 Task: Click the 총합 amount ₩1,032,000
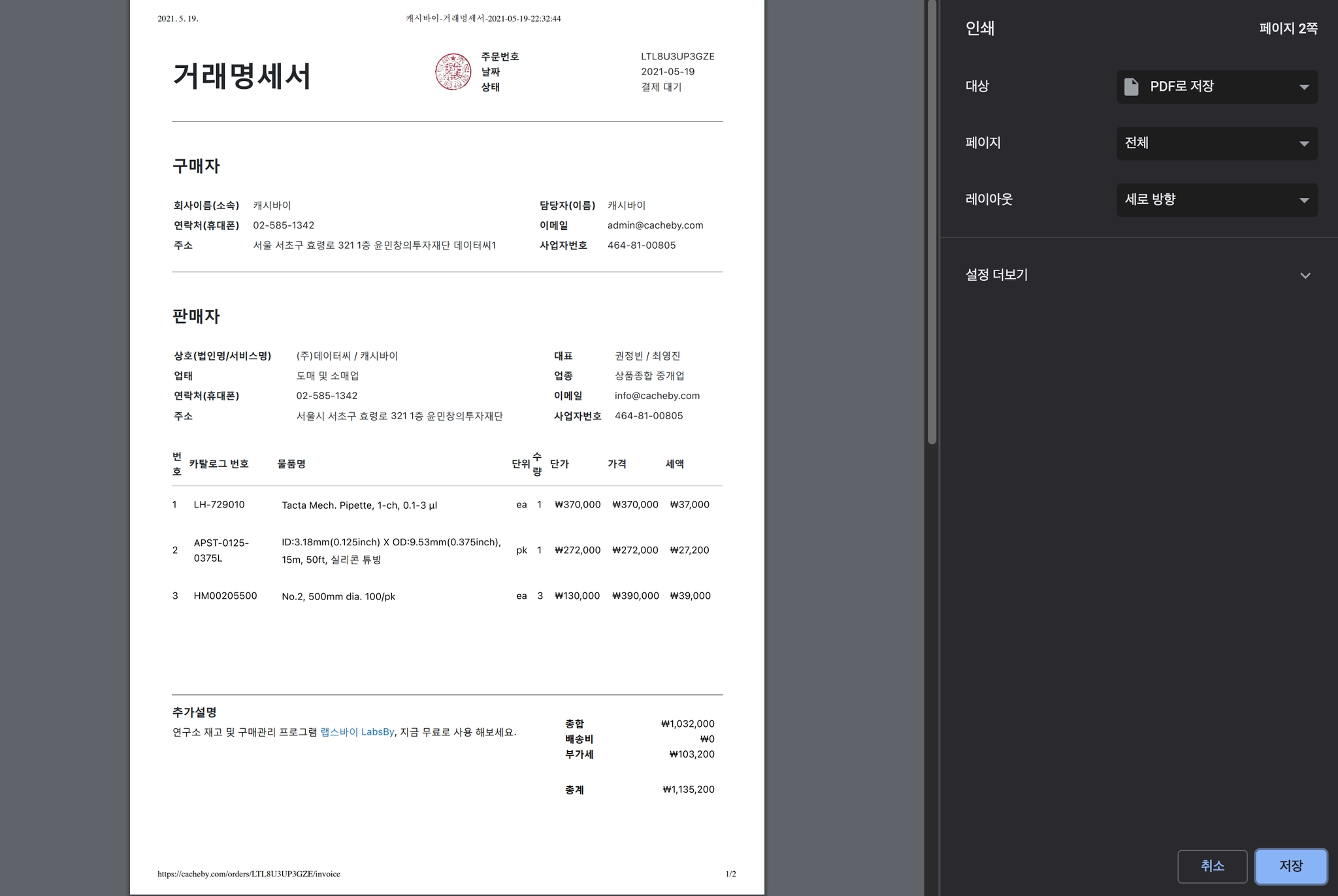[x=688, y=724]
